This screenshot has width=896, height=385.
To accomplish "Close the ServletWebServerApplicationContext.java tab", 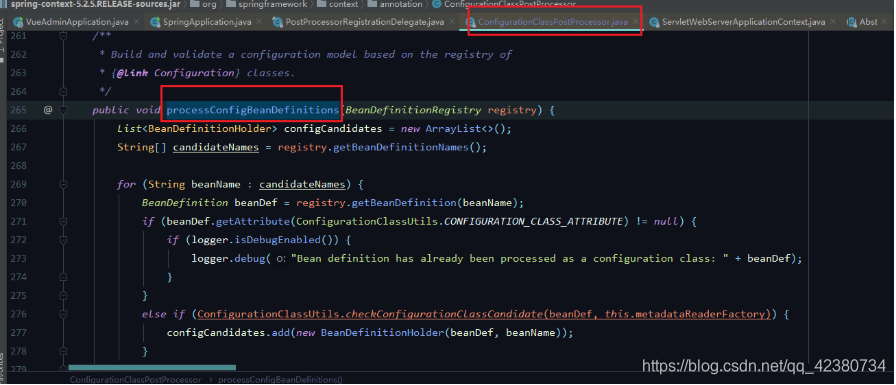I will (833, 22).
